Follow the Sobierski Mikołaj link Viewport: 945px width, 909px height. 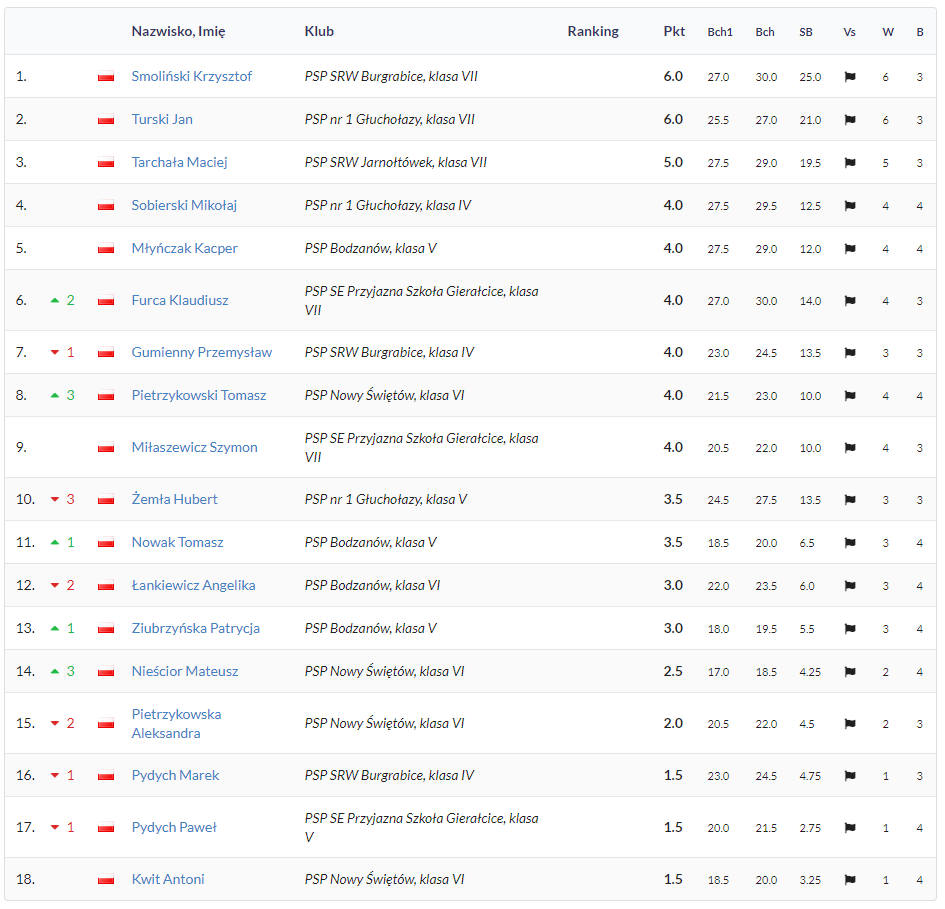[184, 206]
